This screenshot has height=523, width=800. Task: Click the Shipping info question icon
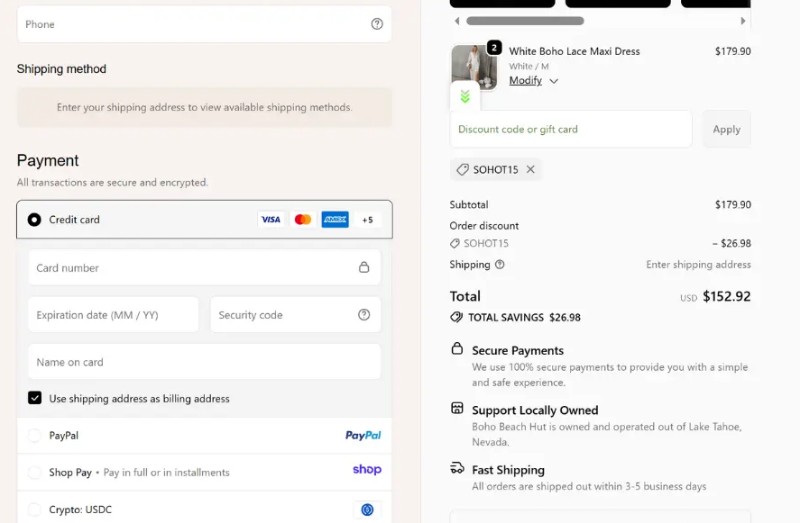(499, 264)
